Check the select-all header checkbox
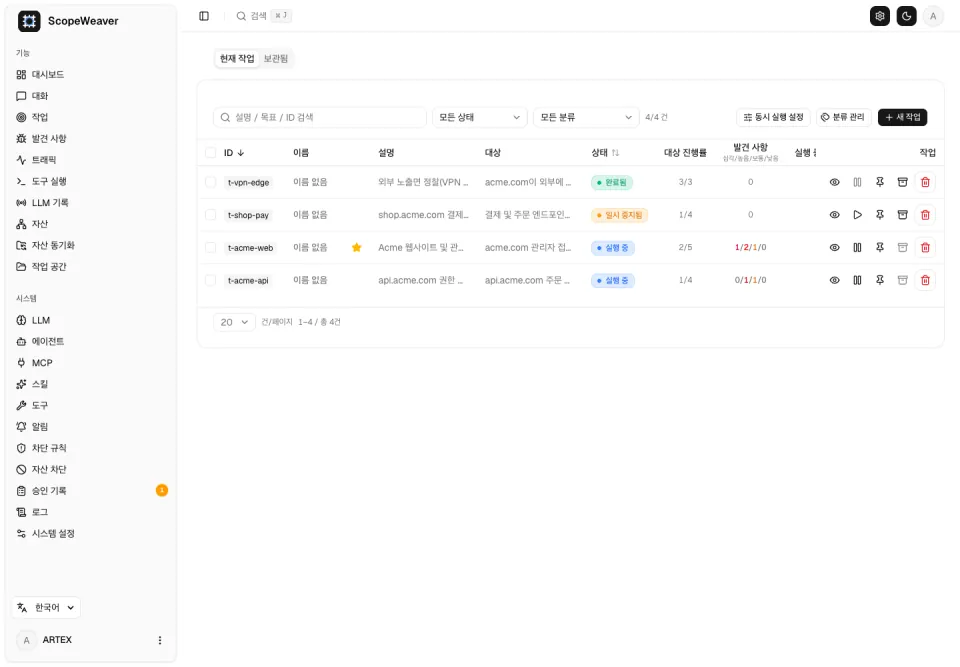 coord(211,153)
